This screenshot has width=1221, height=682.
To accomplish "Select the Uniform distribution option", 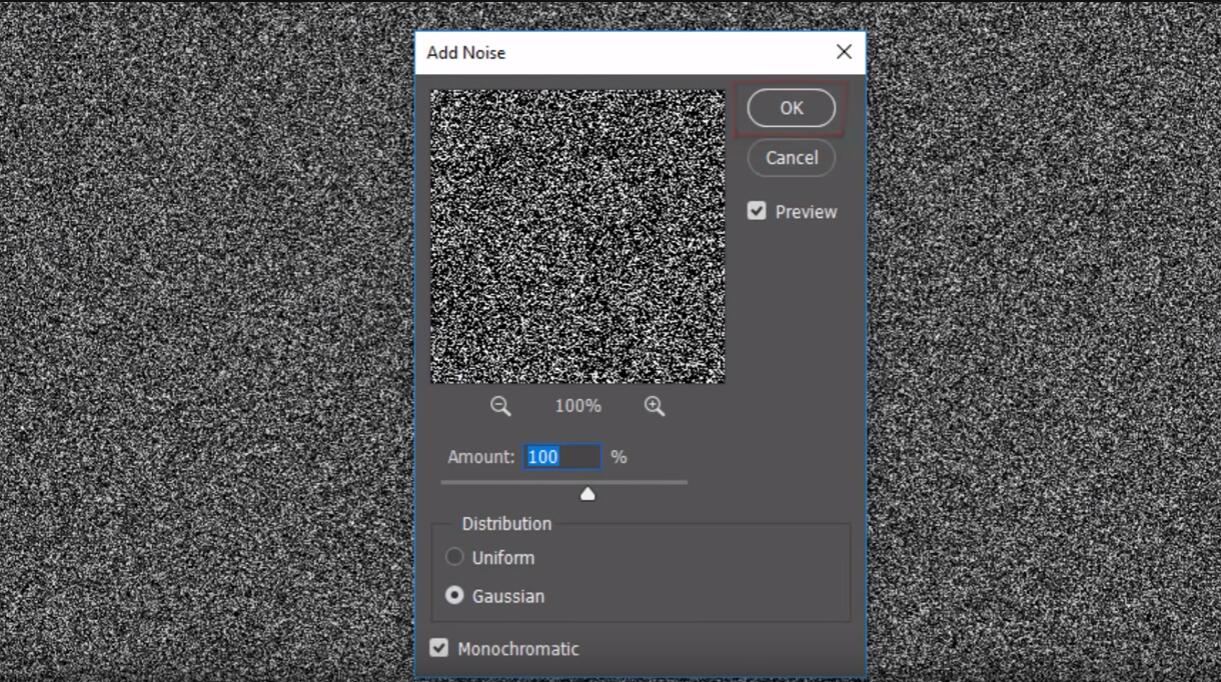I will [455, 557].
